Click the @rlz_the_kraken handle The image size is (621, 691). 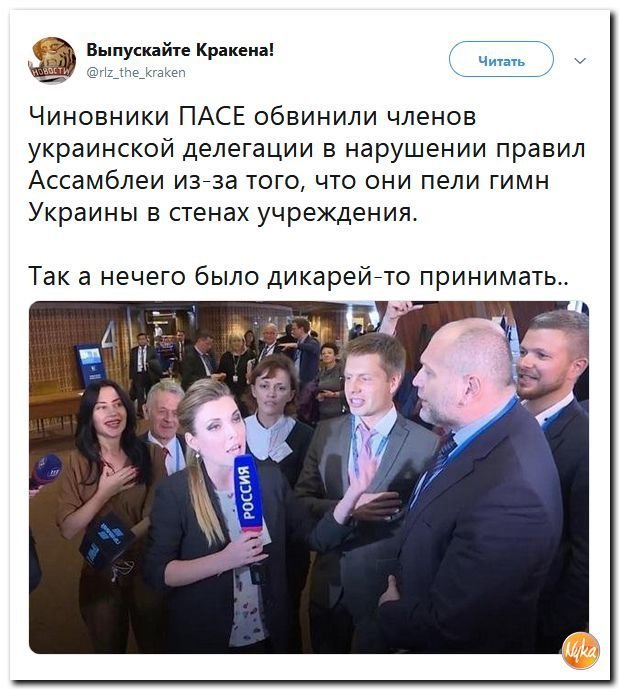[x=136, y=72]
